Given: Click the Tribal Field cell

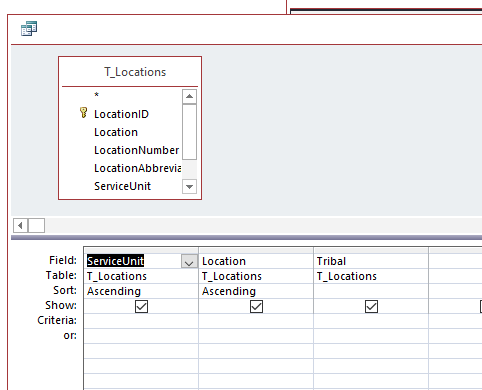Looking at the screenshot, I should coord(371,261).
